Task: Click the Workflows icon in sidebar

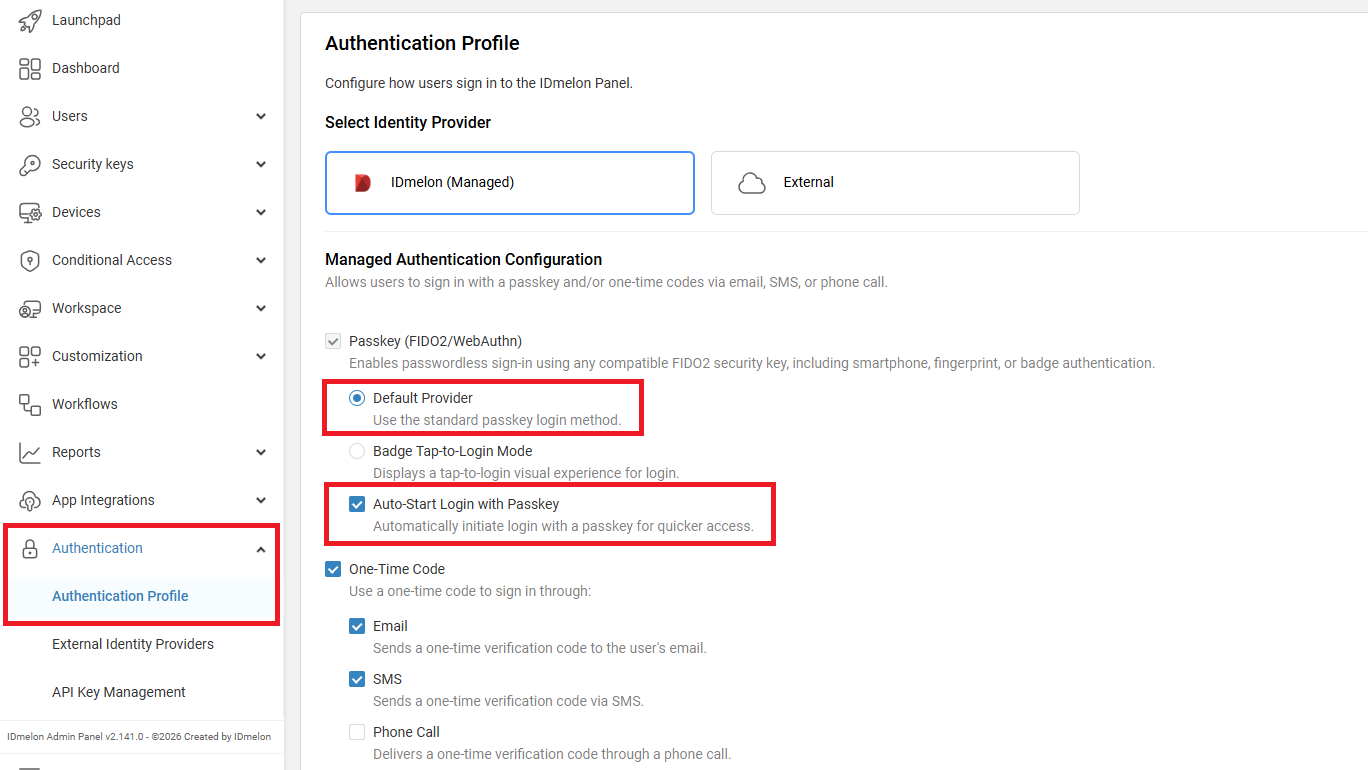Action: coord(30,404)
